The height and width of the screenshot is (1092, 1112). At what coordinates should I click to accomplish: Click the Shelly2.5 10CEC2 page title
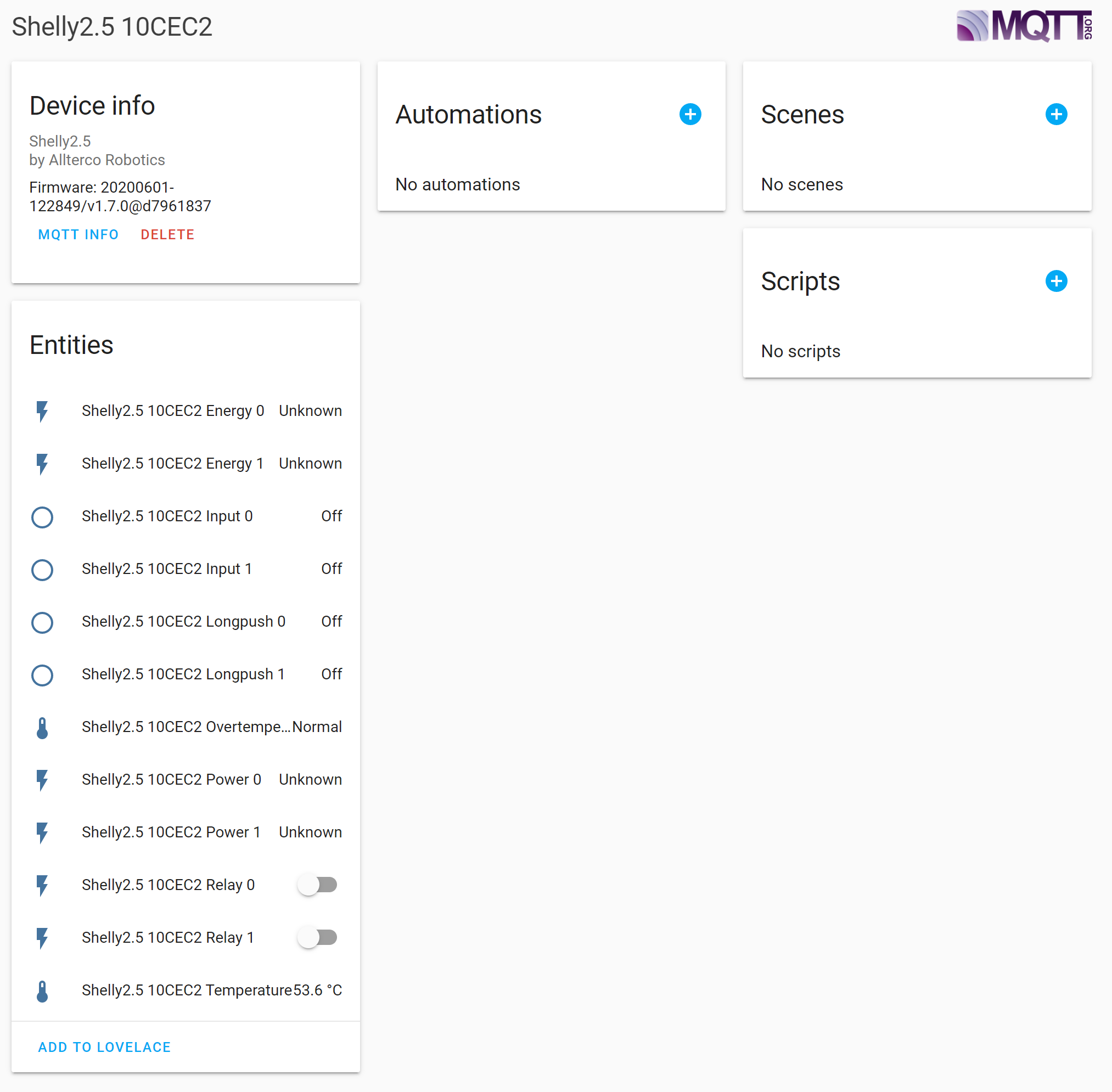(112, 26)
